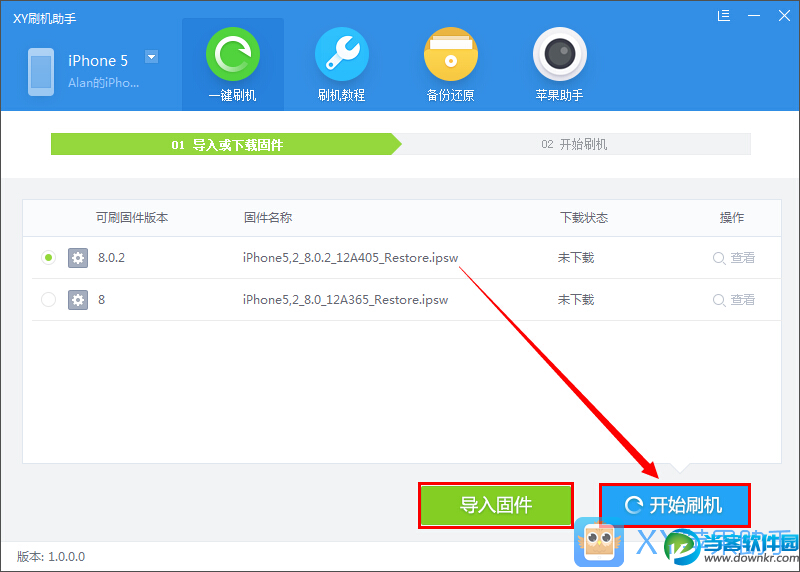
Task: Close the XY刷机助手 window
Action: (x=784, y=16)
